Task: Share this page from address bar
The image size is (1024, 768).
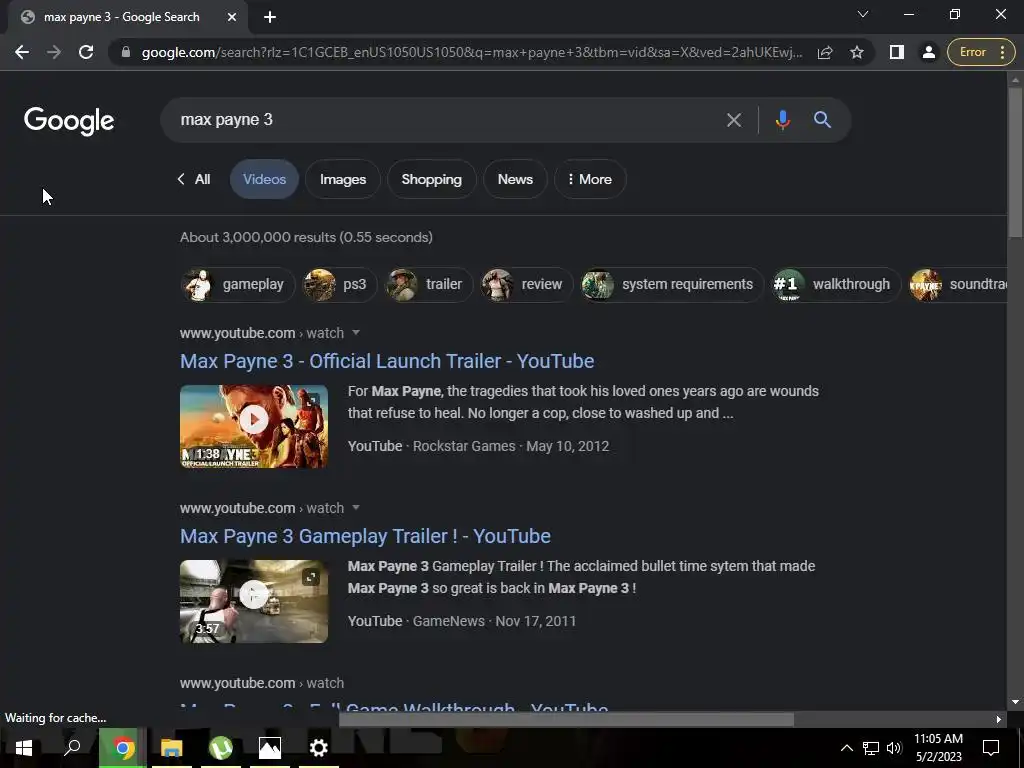Action: coord(825,52)
